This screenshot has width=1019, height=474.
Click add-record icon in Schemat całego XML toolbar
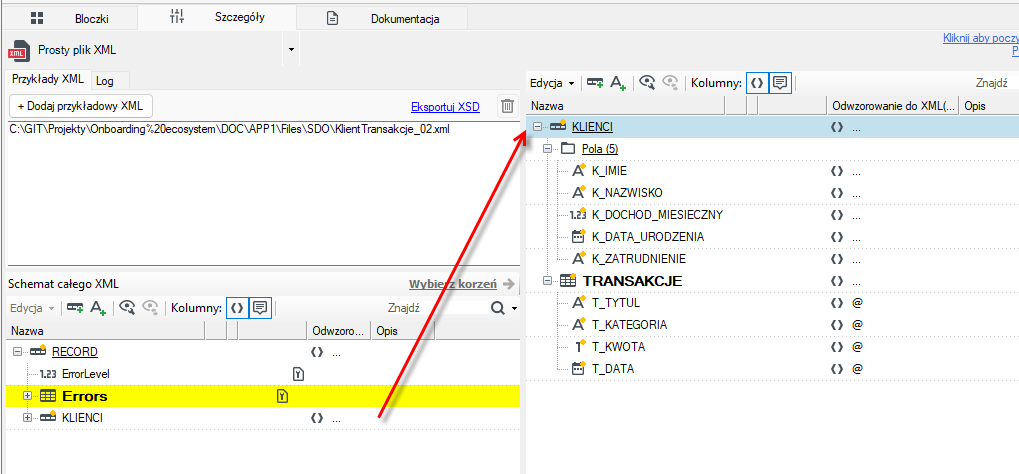point(75,308)
